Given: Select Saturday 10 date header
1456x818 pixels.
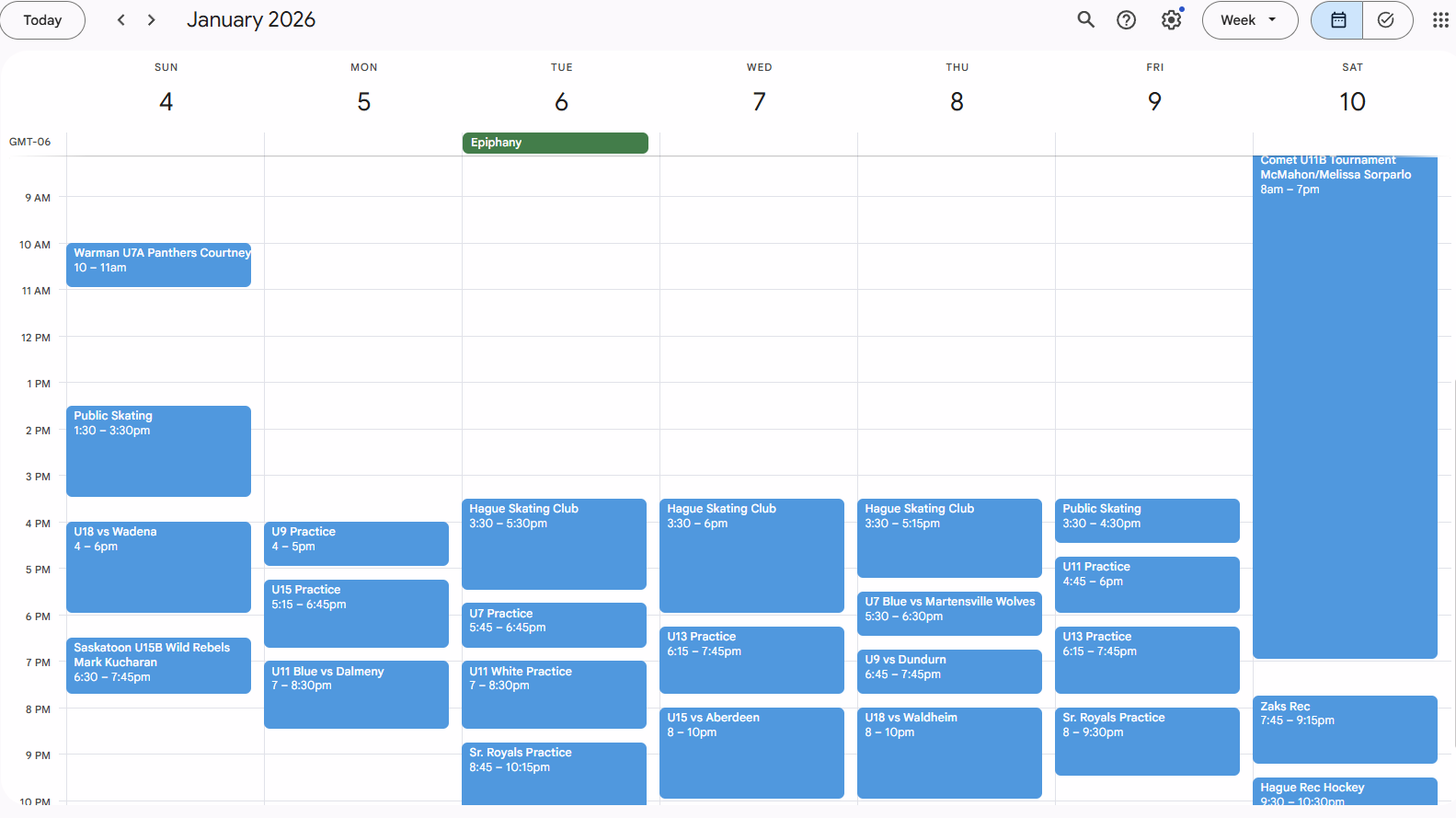Looking at the screenshot, I should click(1351, 101).
